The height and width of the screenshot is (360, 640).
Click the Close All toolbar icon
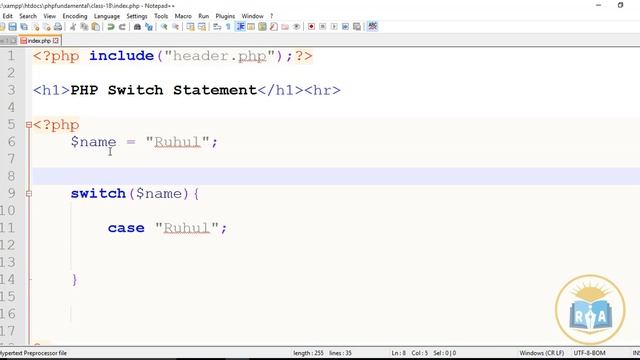[x=47, y=27]
